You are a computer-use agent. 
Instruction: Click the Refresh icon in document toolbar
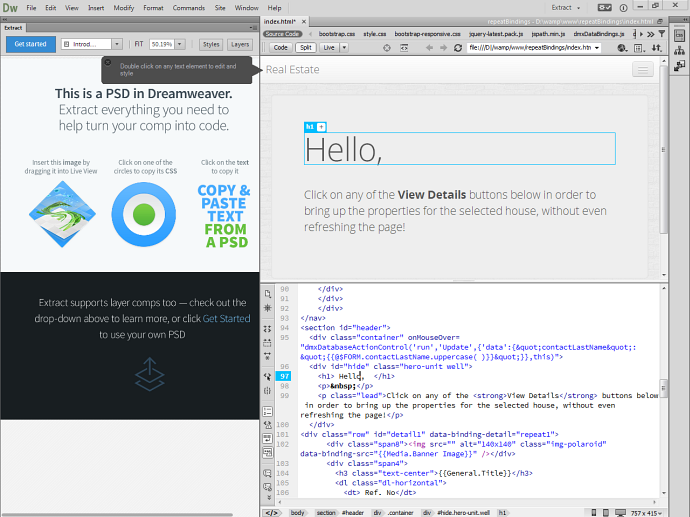[458, 48]
